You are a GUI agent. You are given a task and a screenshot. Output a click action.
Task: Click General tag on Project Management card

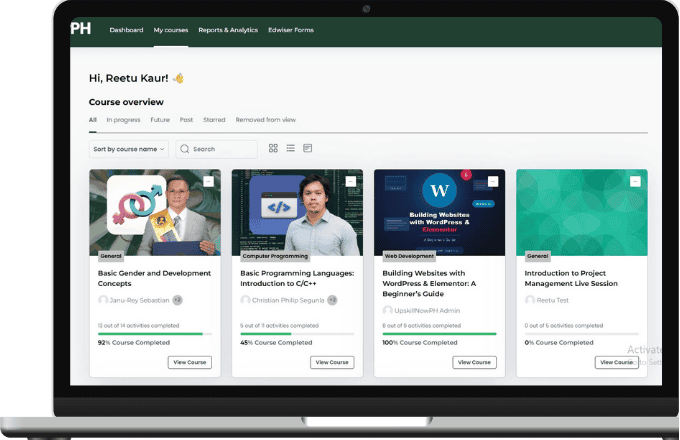click(538, 256)
